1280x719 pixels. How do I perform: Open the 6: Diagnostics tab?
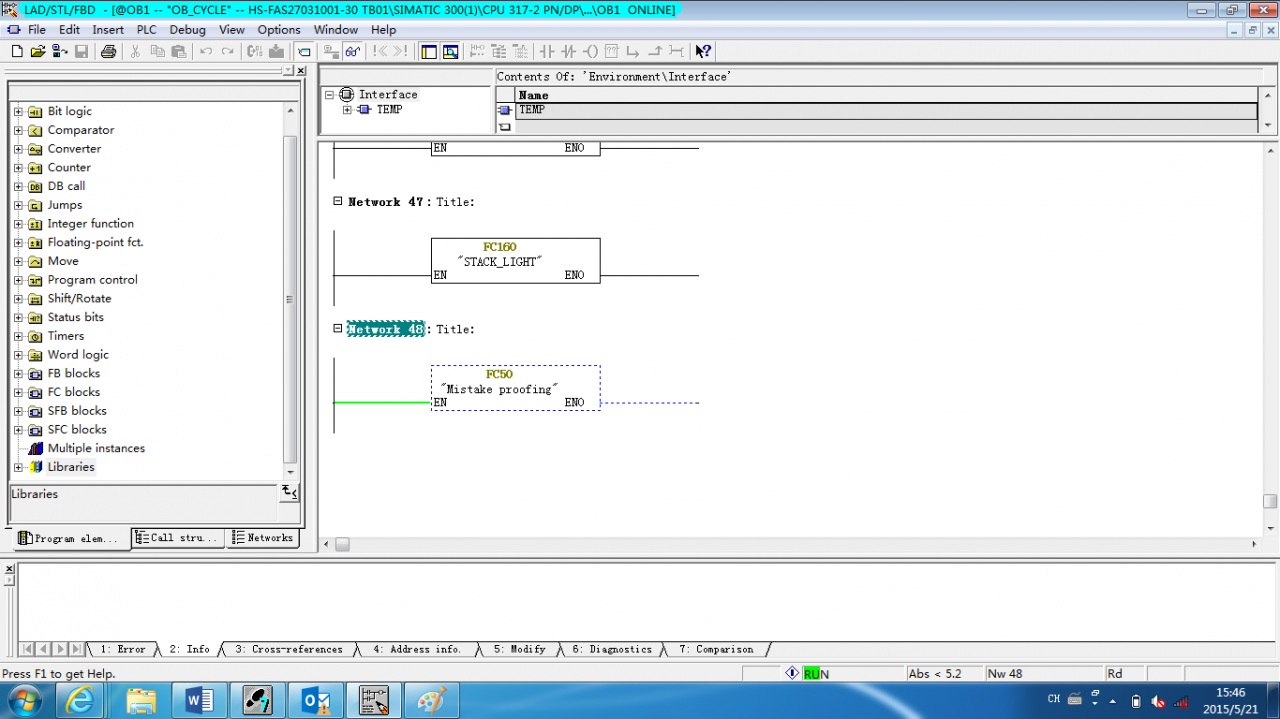[611, 649]
